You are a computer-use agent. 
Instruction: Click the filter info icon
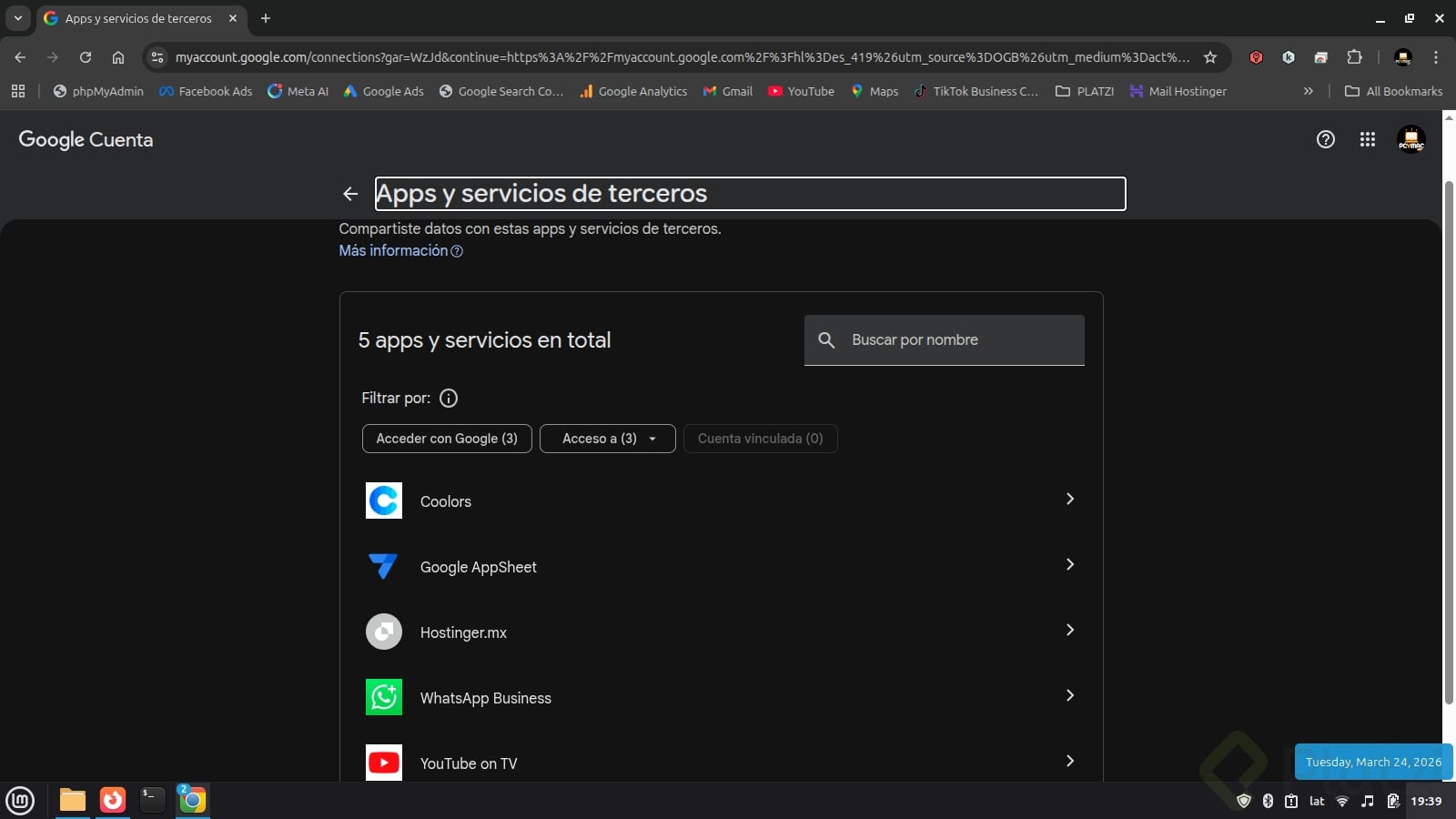click(x=449, y=398)
